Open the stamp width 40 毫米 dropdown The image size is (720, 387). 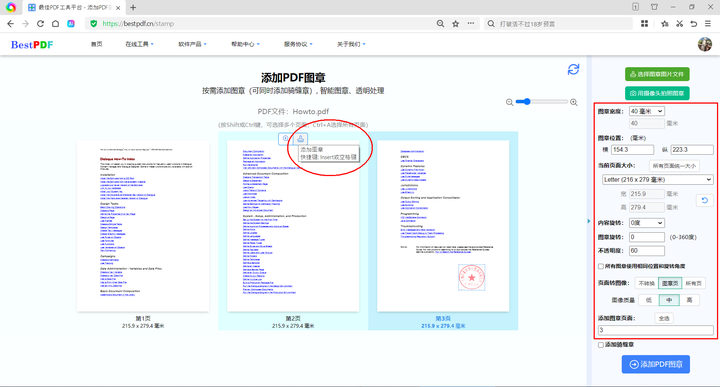(647, 111)
